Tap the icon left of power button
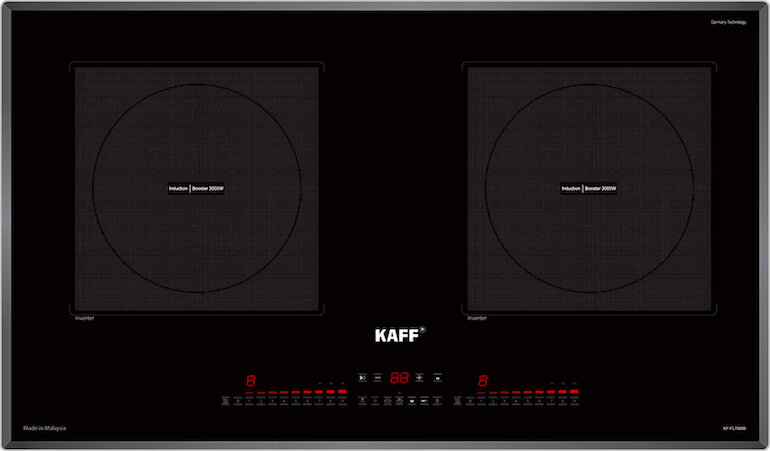The width and height of the screenshot is (770, 451). tap(387, 401)
